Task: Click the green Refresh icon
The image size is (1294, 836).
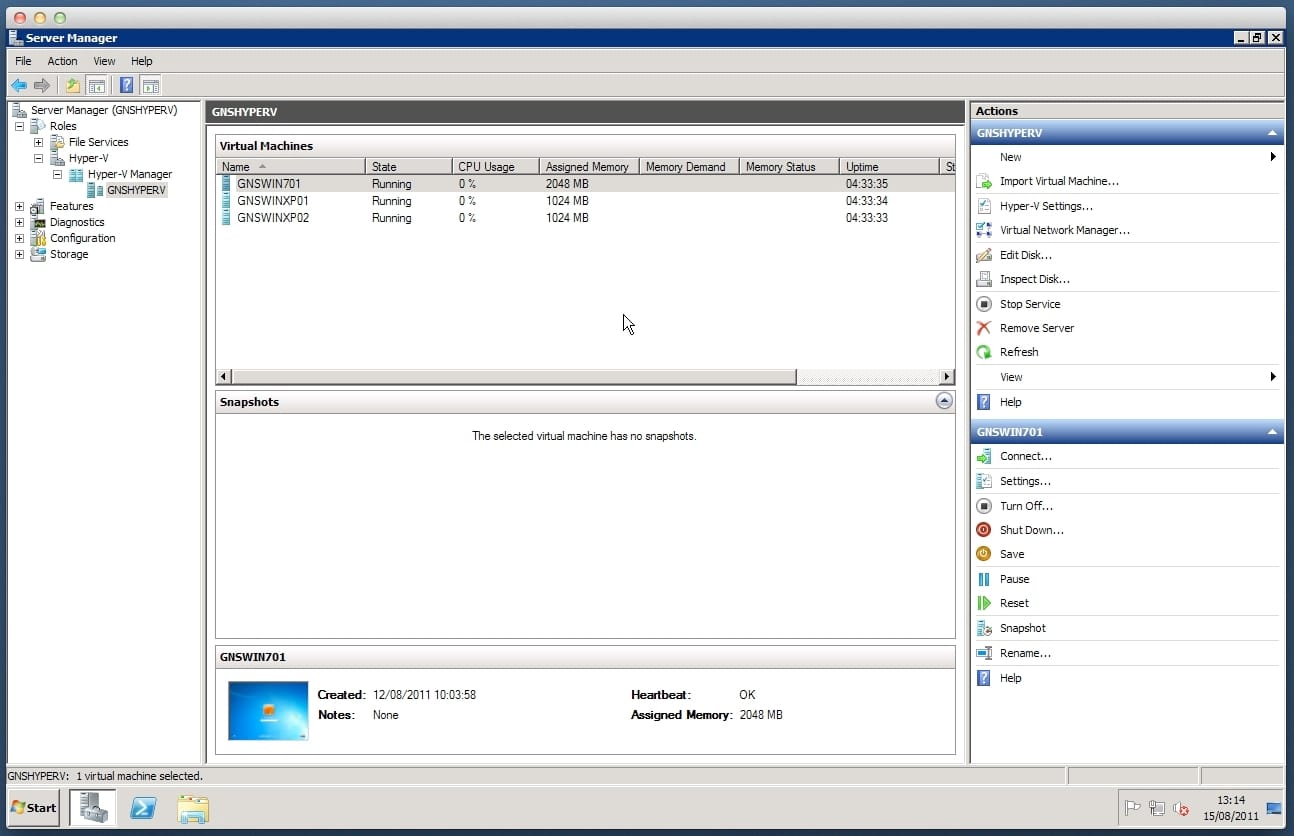Action: [983, 352]
